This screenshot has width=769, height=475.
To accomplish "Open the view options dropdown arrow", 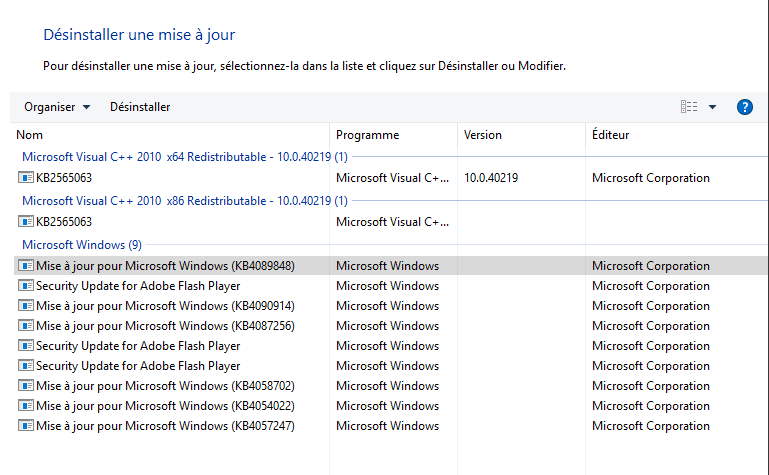I will 712,107.
